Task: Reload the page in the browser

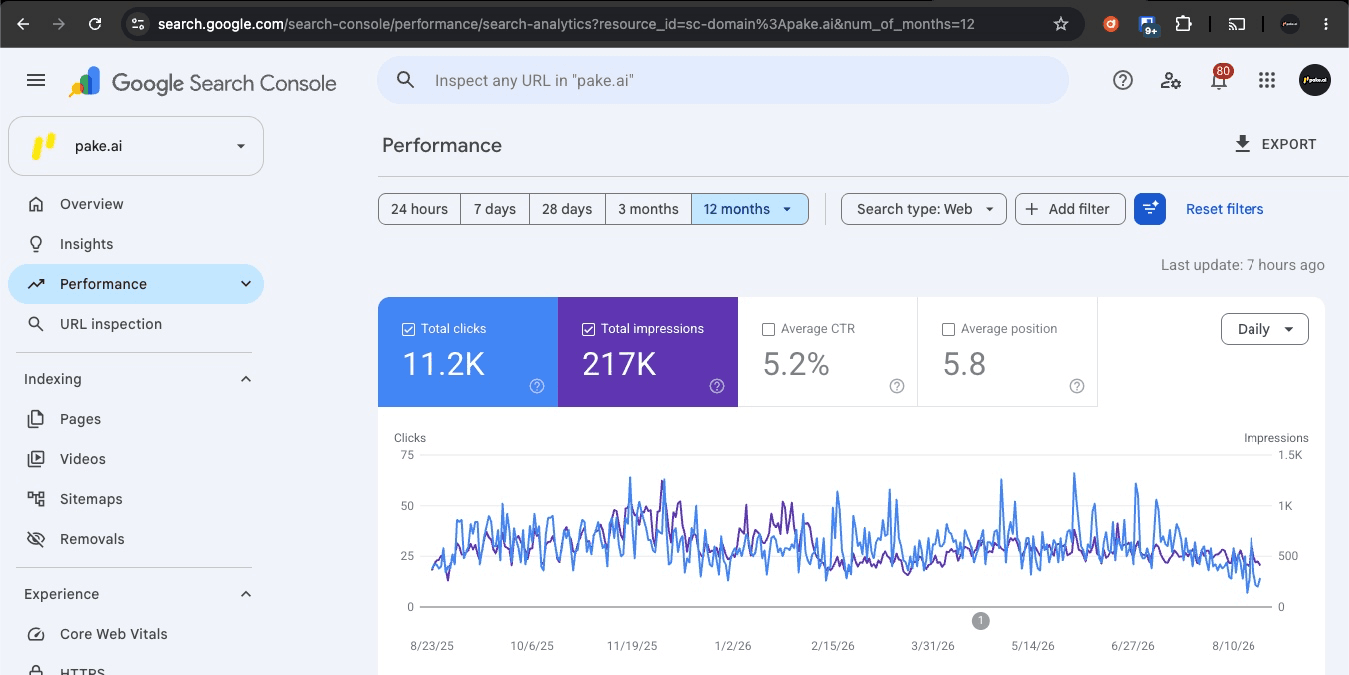Action: pyautogui.click(x=95, y=24)
